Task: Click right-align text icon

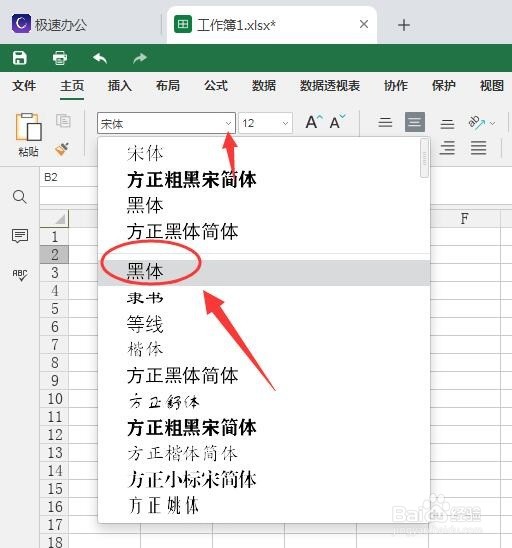Action: [447, 148]
